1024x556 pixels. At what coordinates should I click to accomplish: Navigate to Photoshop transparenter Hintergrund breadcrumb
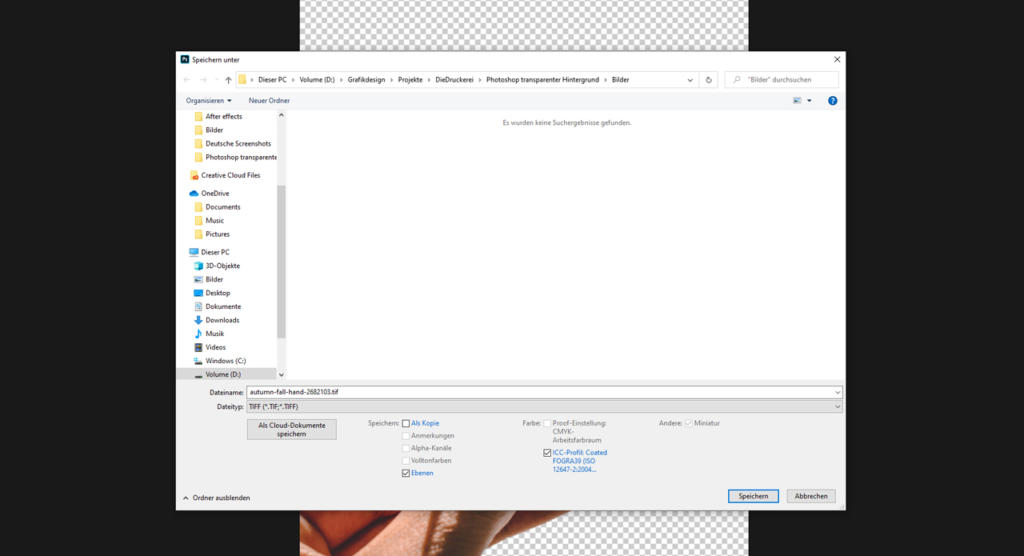tap(543, 80)
